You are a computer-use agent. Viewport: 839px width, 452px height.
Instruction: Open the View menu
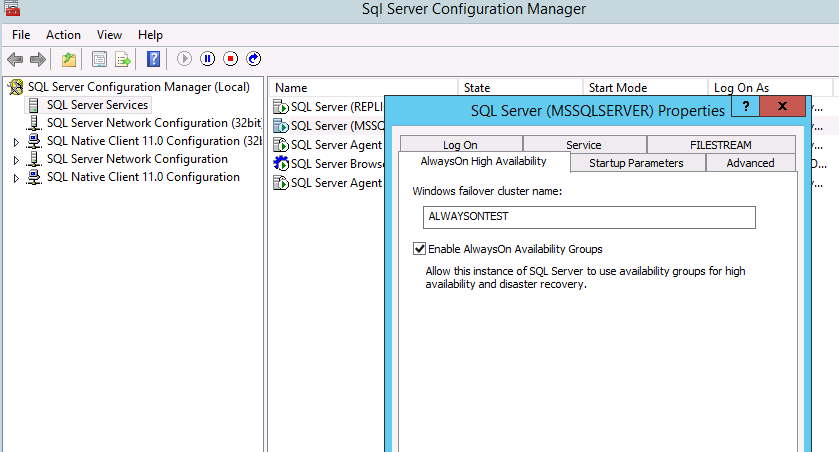pyautogui.click(x=109, y=35)
